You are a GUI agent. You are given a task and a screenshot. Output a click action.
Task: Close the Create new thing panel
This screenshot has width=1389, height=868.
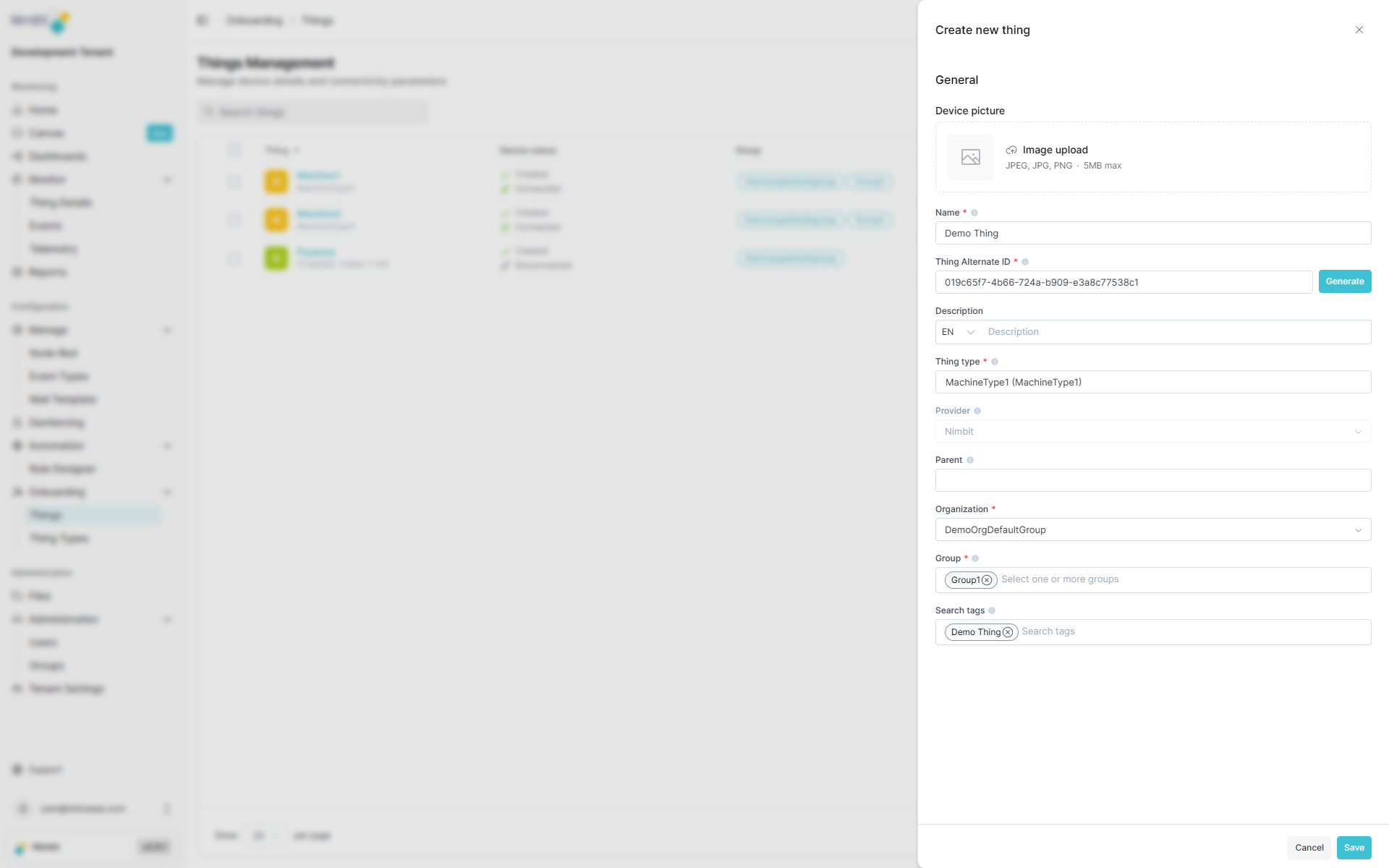click(x=1359, y=30)
